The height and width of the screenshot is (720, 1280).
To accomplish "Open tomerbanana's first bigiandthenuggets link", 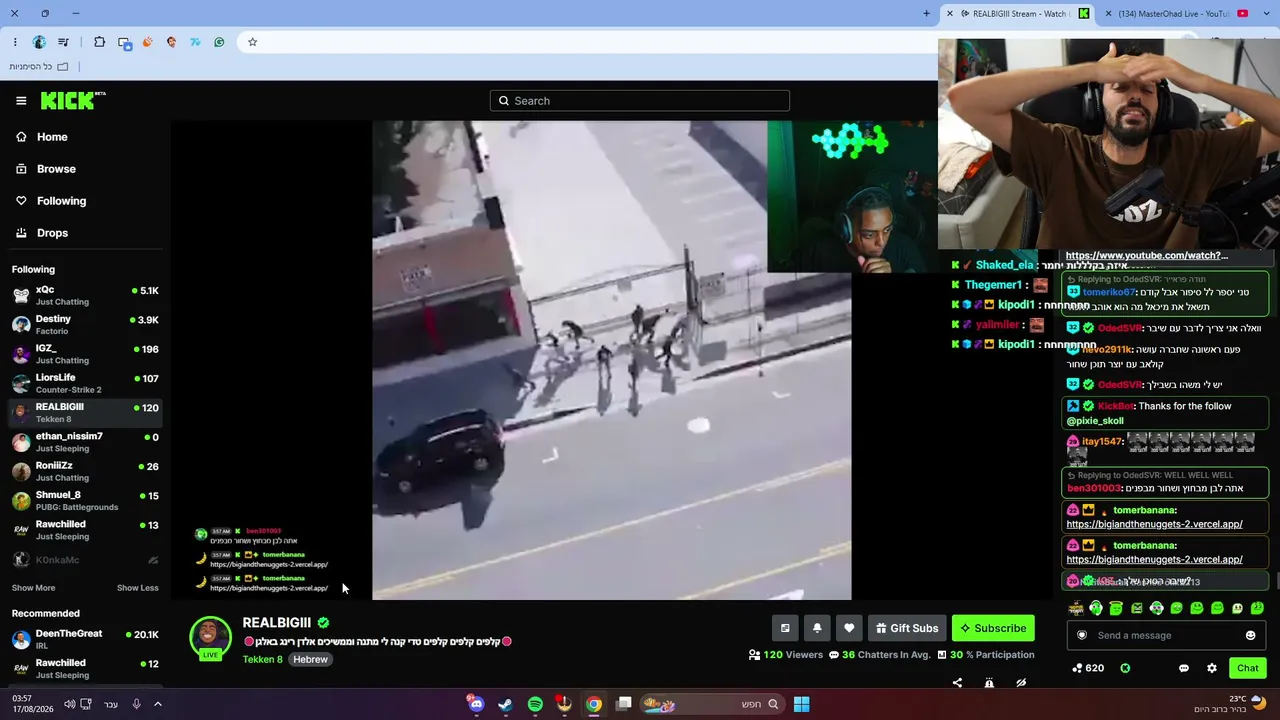I will [1154, 524].
